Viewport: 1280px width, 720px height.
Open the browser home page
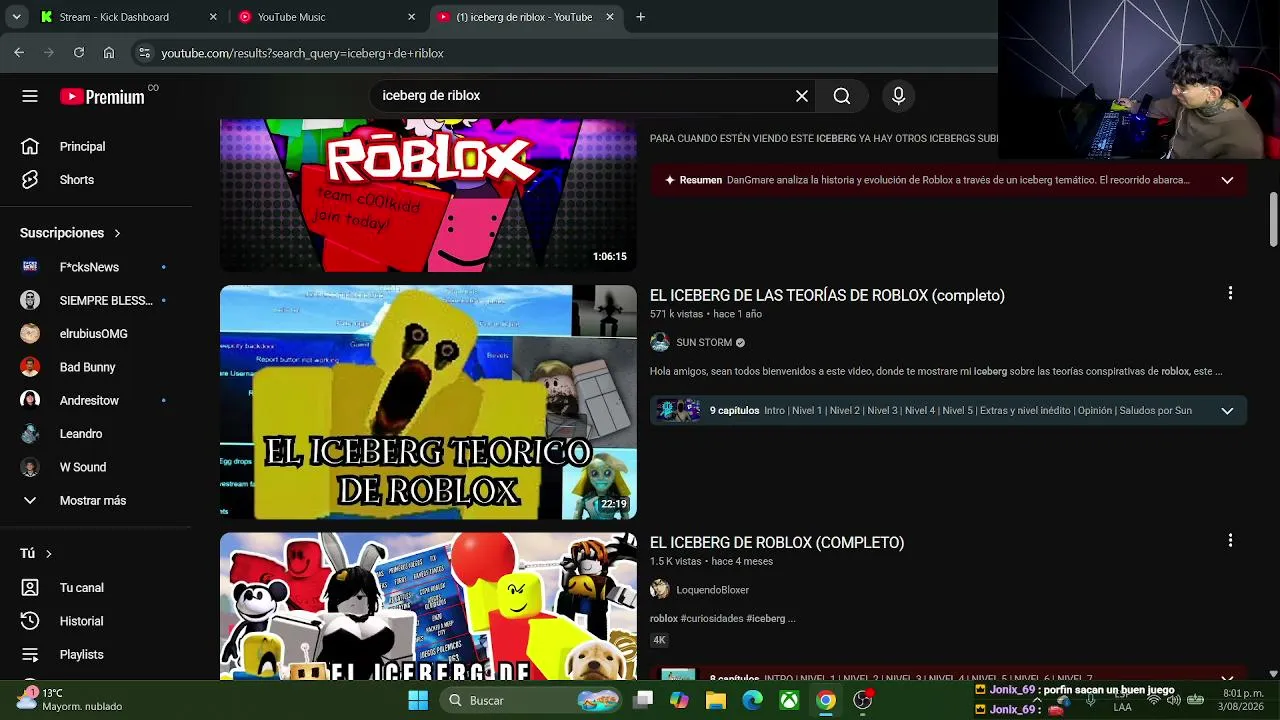point(109,53)
